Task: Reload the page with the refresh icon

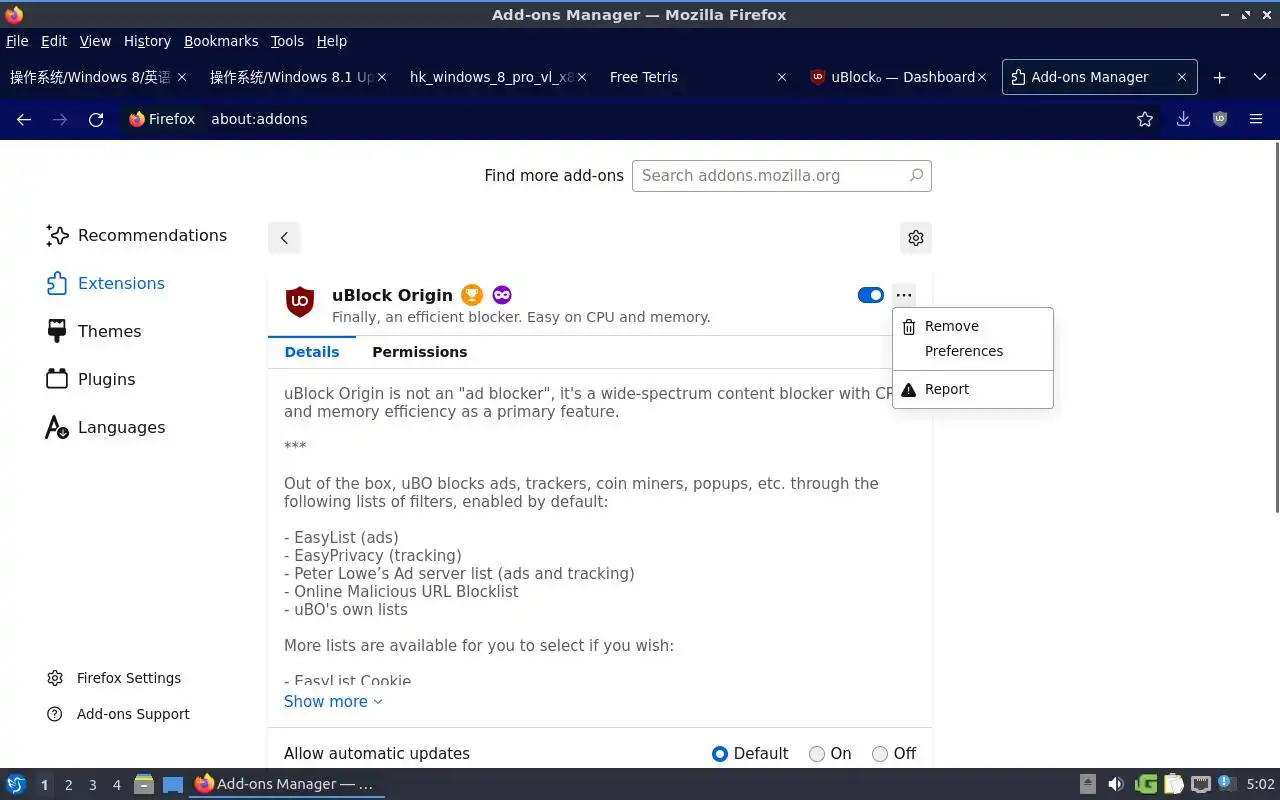Action: pos(96,119)
